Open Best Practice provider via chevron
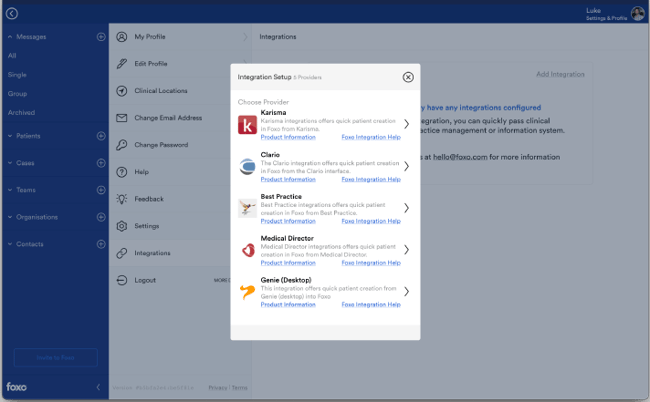Image resolution: width=650 pixels, height=402 pixels. click(407, 208)
